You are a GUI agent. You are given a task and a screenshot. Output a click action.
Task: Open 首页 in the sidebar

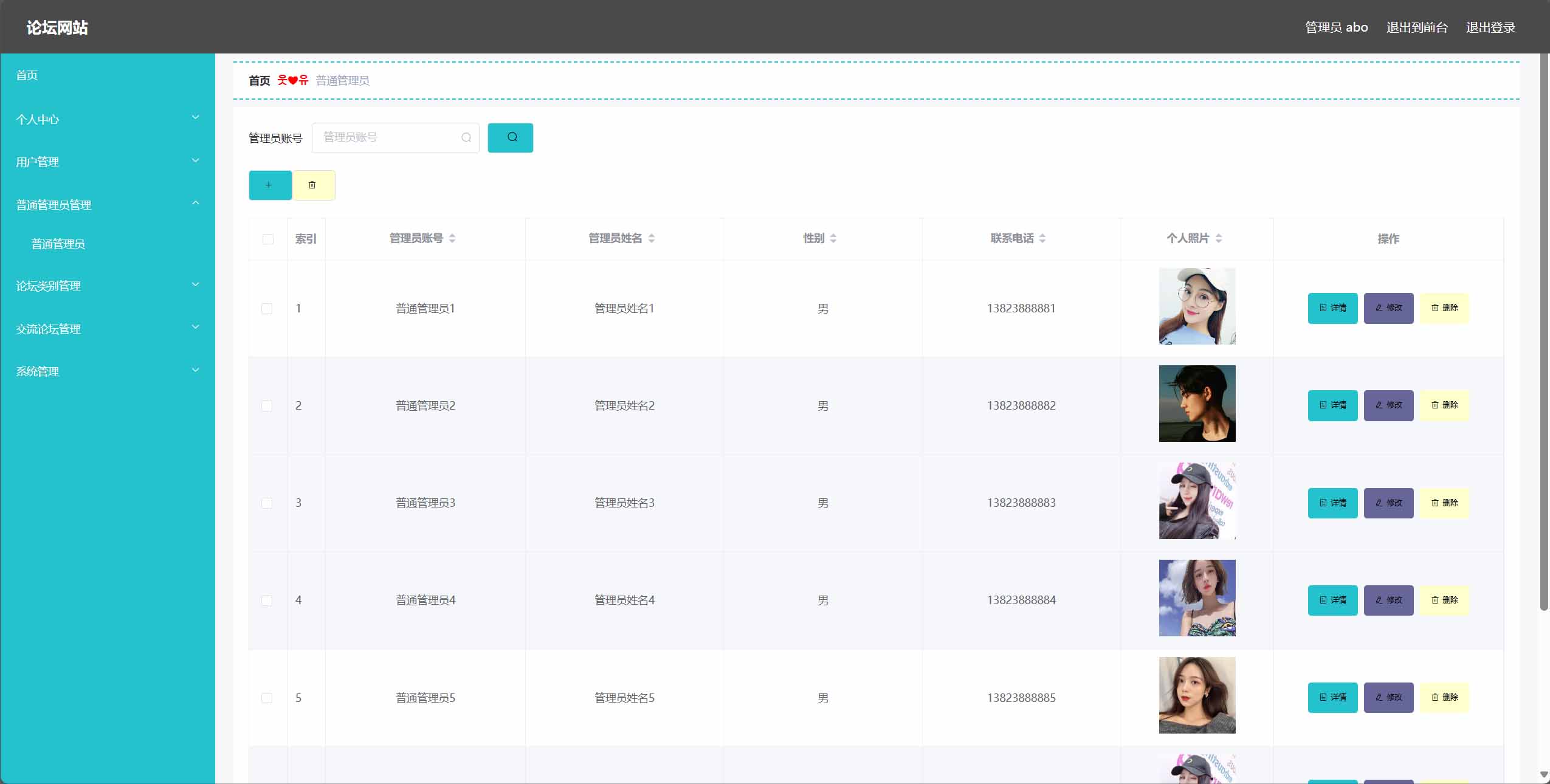pyautogui.click(x=108, y=75)
